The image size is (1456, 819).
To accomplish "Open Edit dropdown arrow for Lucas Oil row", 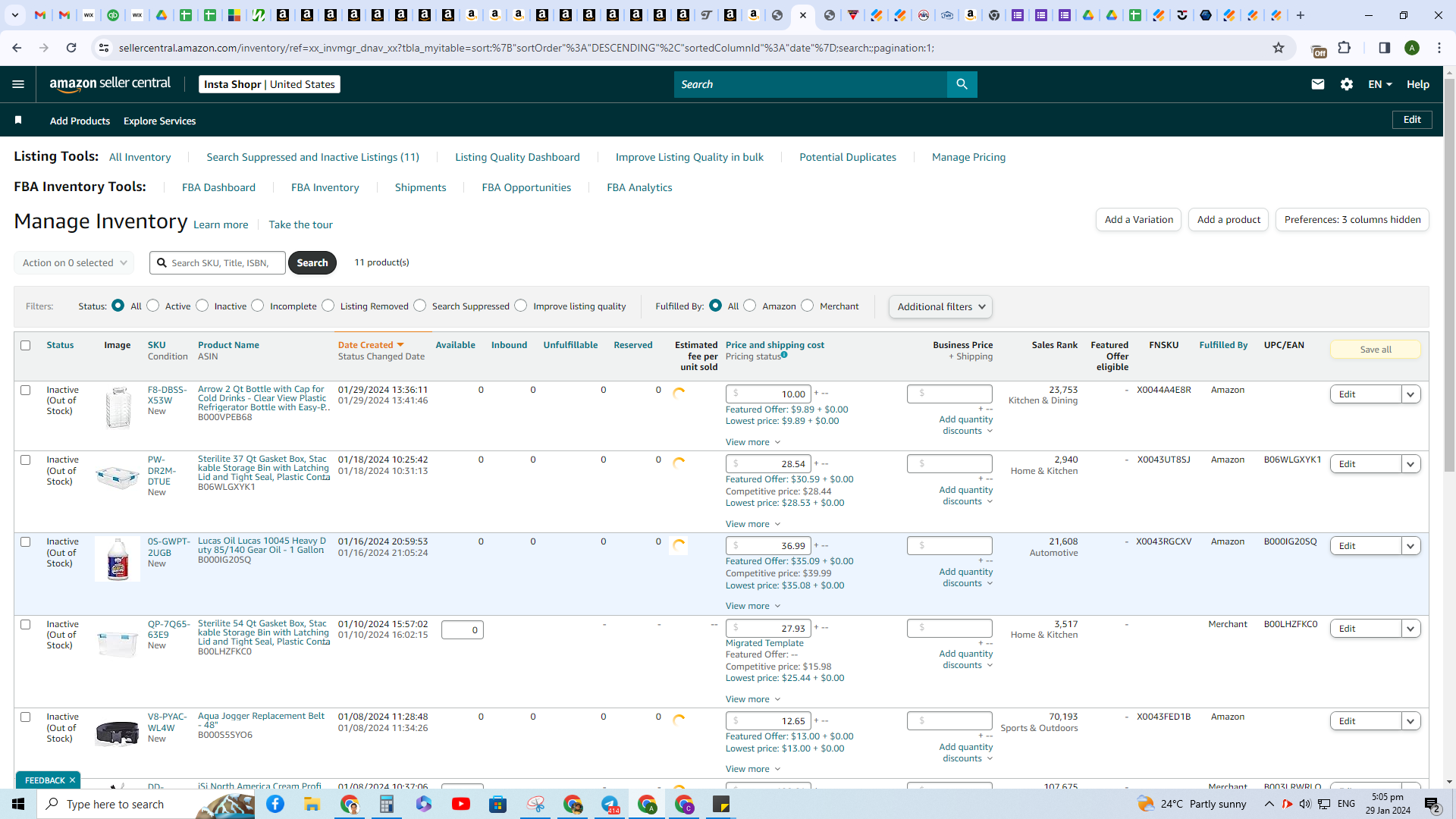I will (1410, 546).
